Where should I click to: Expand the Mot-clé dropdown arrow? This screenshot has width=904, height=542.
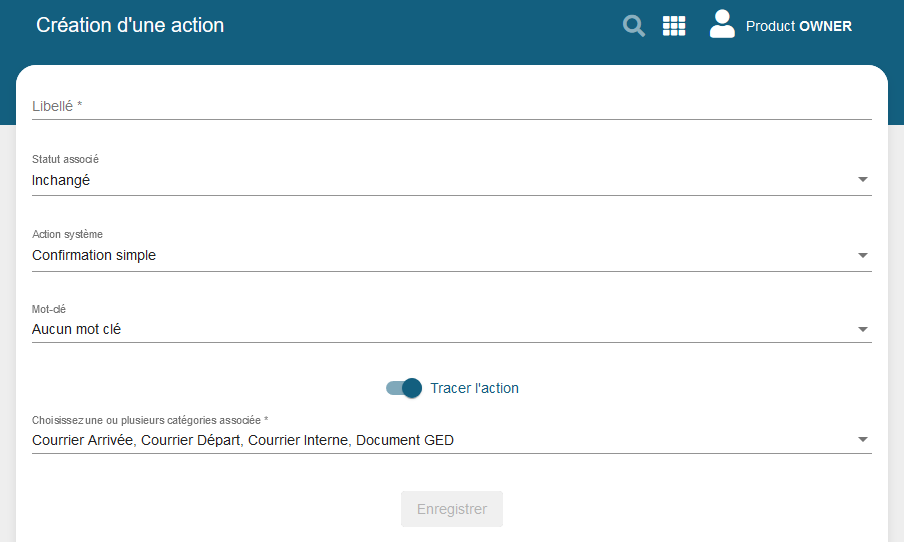click(x=863, y=329)
